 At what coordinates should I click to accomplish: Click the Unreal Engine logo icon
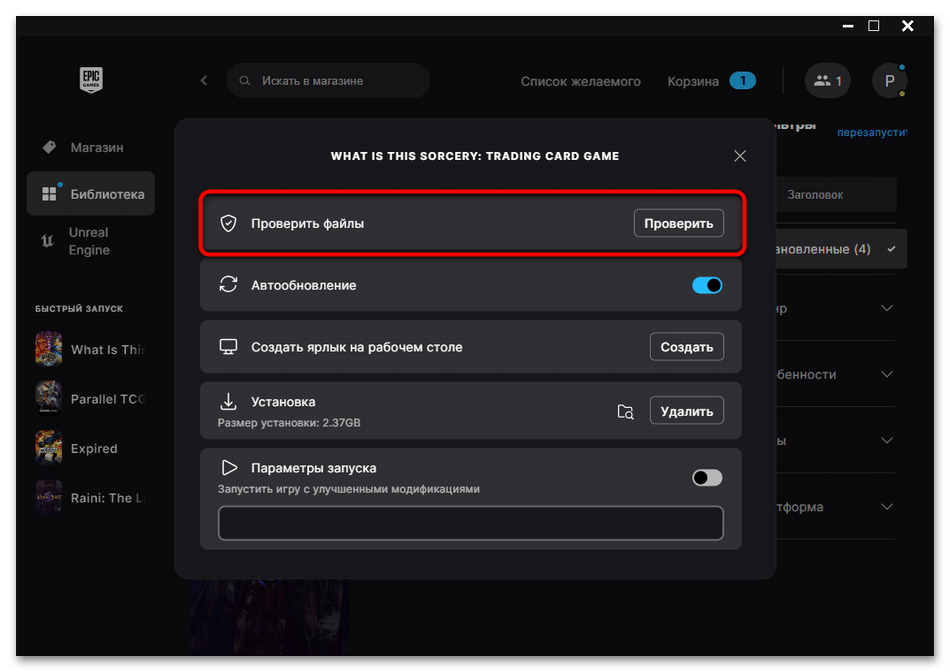click(x=47, y=241)
